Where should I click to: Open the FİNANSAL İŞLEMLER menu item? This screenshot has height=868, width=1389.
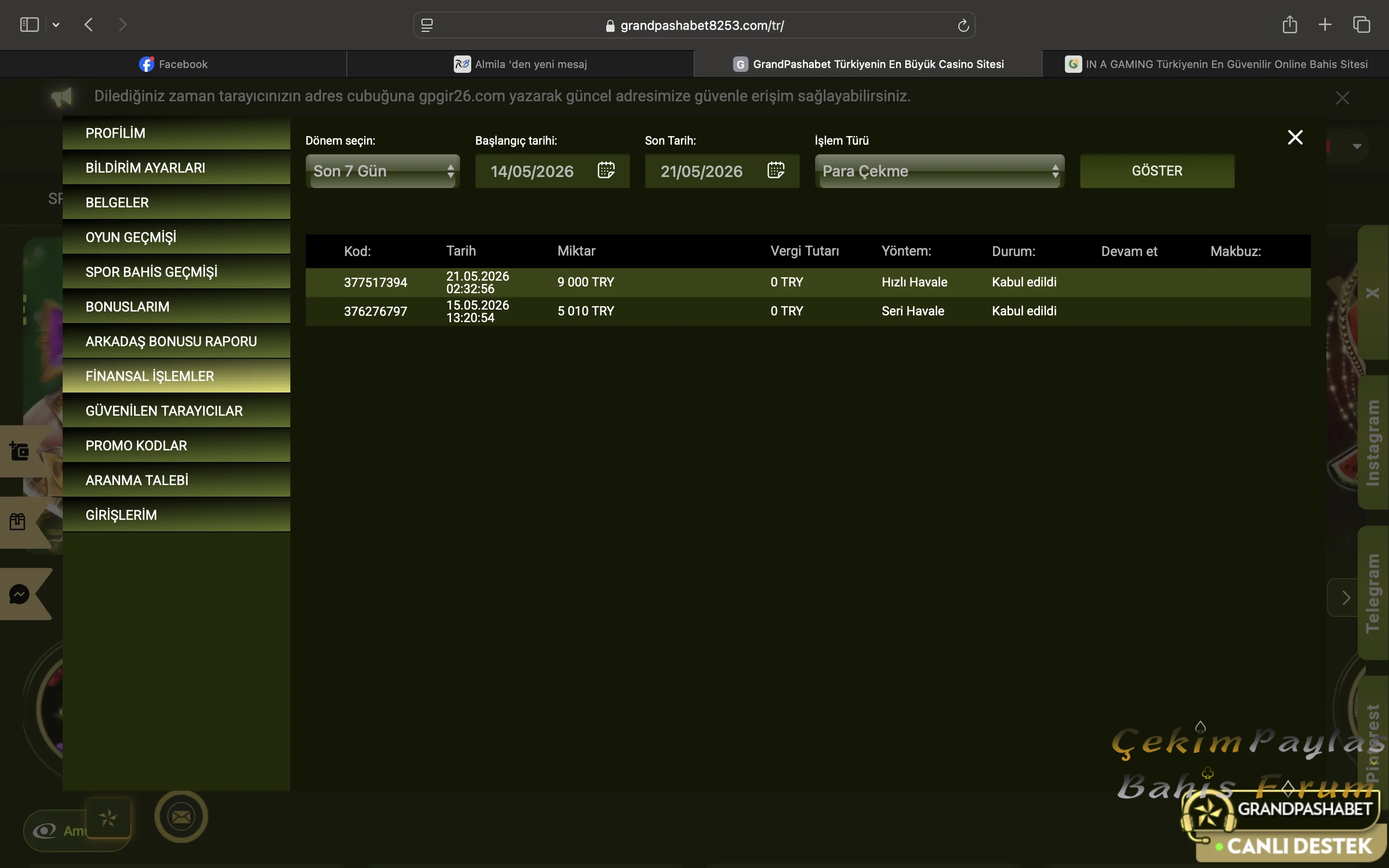point(176,376)
